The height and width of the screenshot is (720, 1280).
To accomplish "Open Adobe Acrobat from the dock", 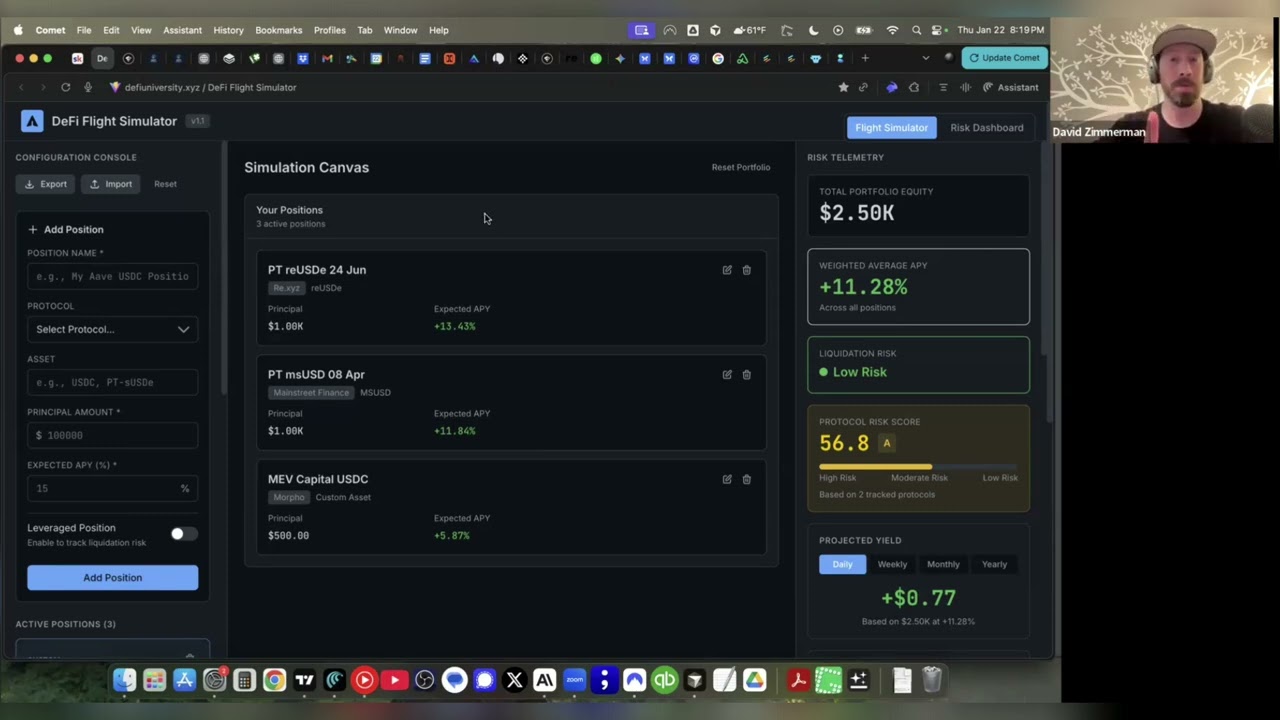I will click(798, 681).
